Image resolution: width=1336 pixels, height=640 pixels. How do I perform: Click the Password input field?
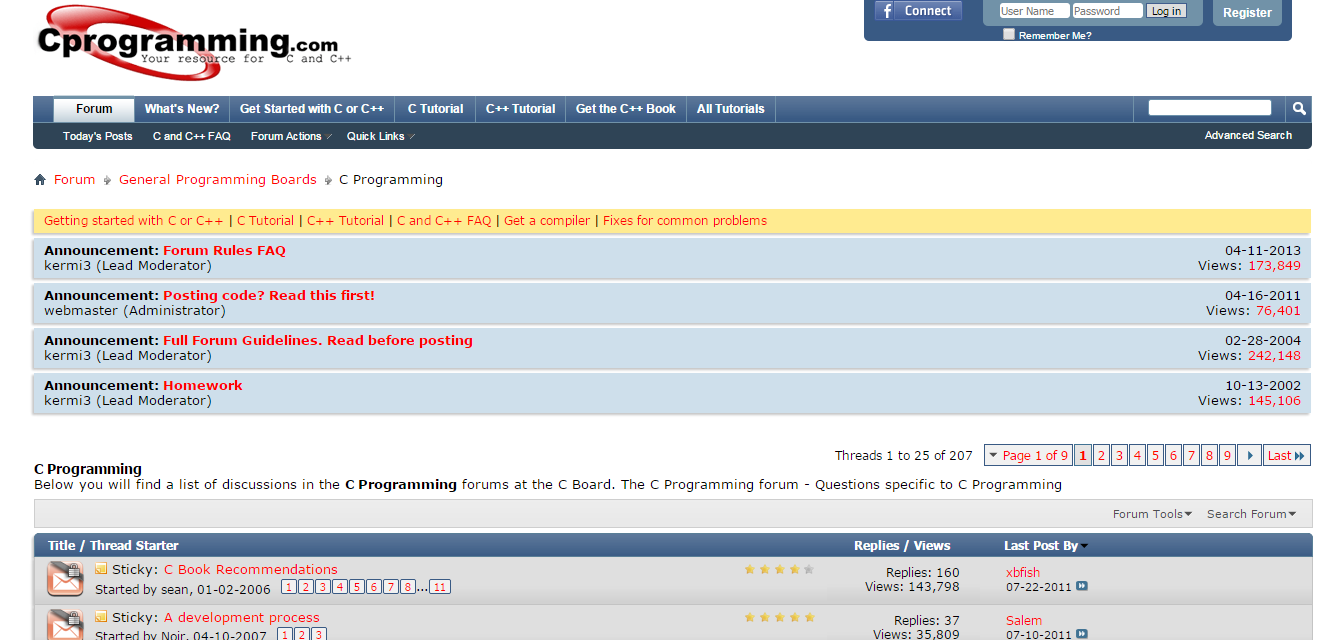(1107, 11)
